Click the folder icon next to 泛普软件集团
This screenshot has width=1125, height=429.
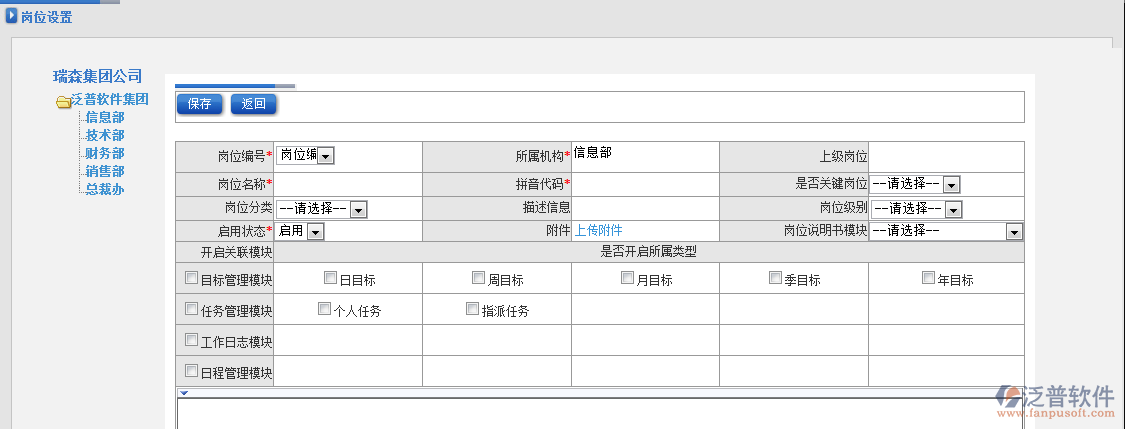pos(63,101)
